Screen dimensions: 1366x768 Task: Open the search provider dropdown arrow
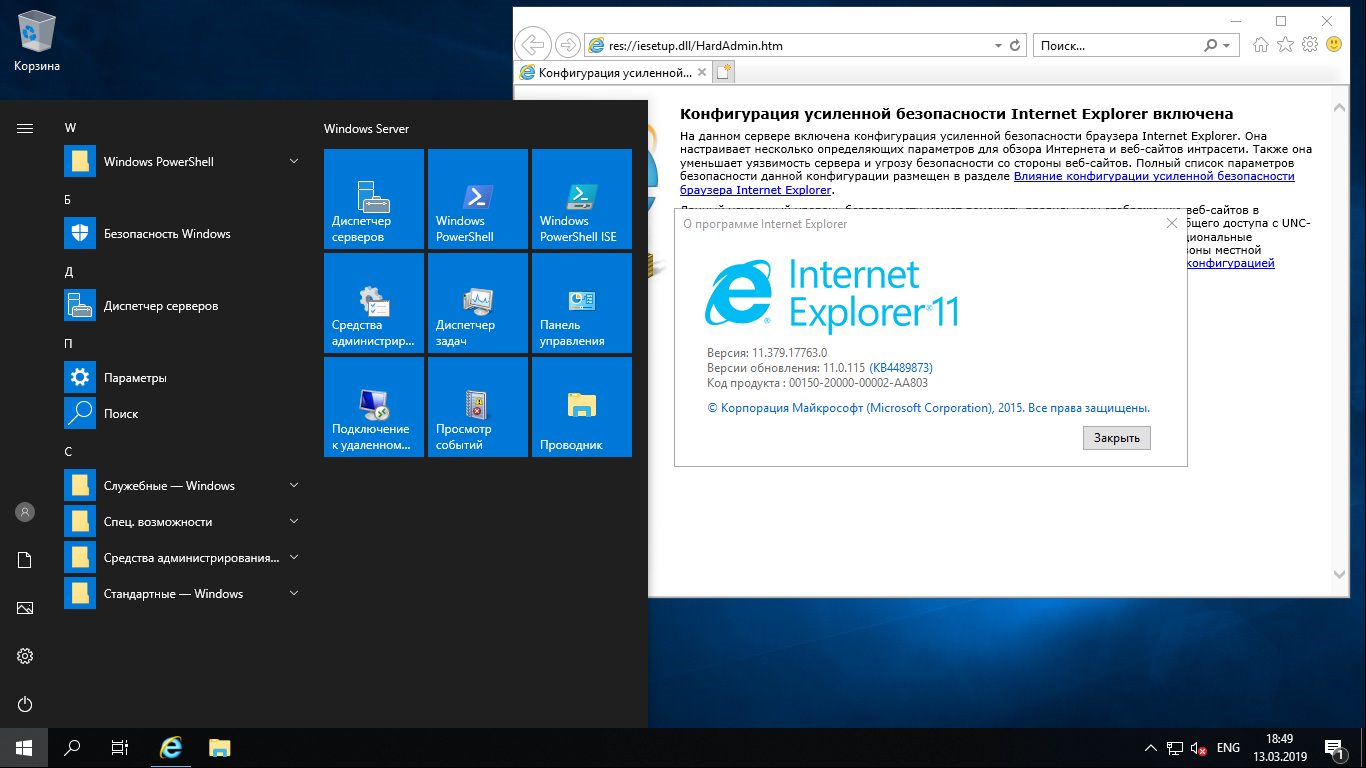pyautogui.click(x=1227, y=46)
